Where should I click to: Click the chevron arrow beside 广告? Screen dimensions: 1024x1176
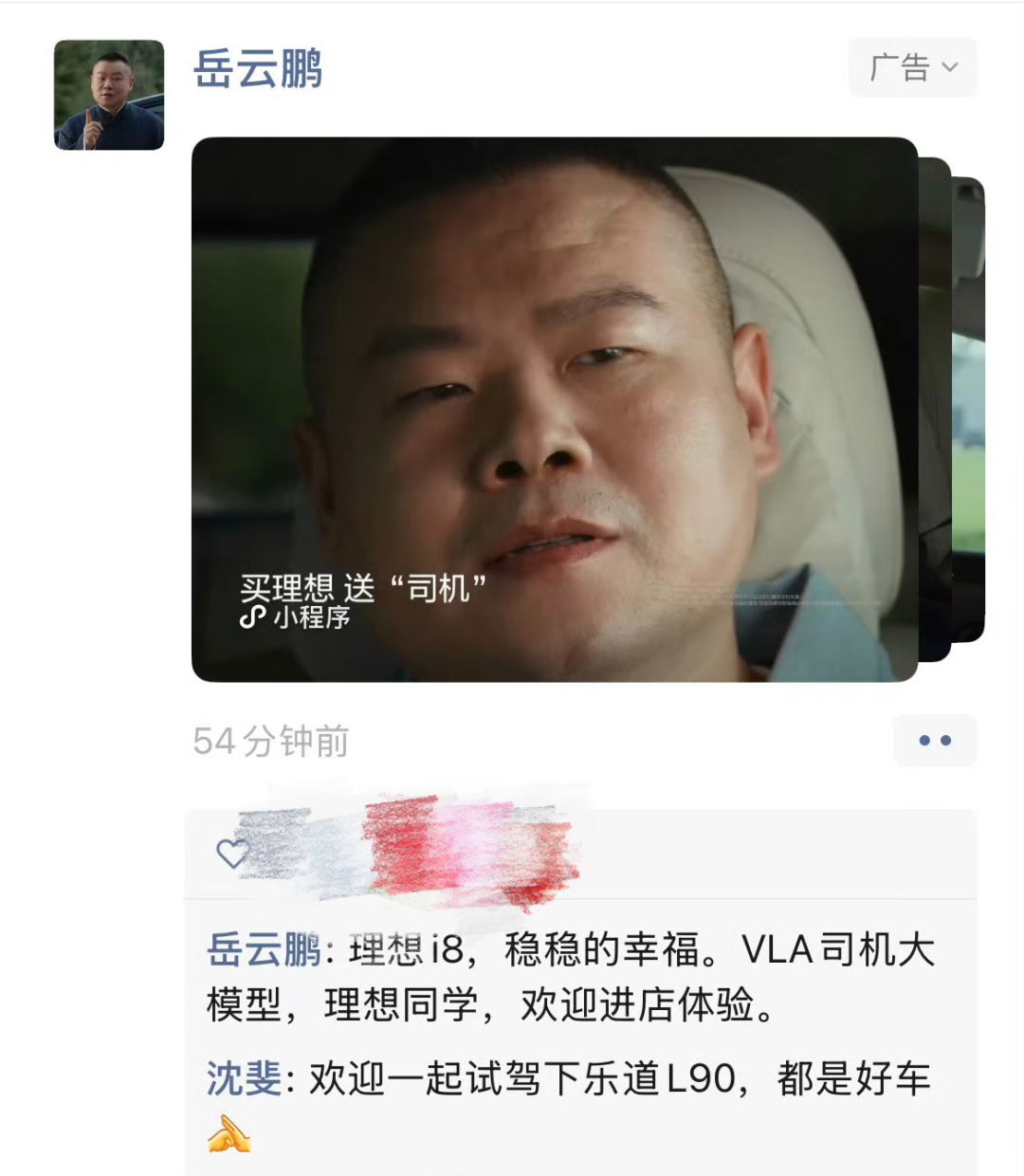(950, 67)
